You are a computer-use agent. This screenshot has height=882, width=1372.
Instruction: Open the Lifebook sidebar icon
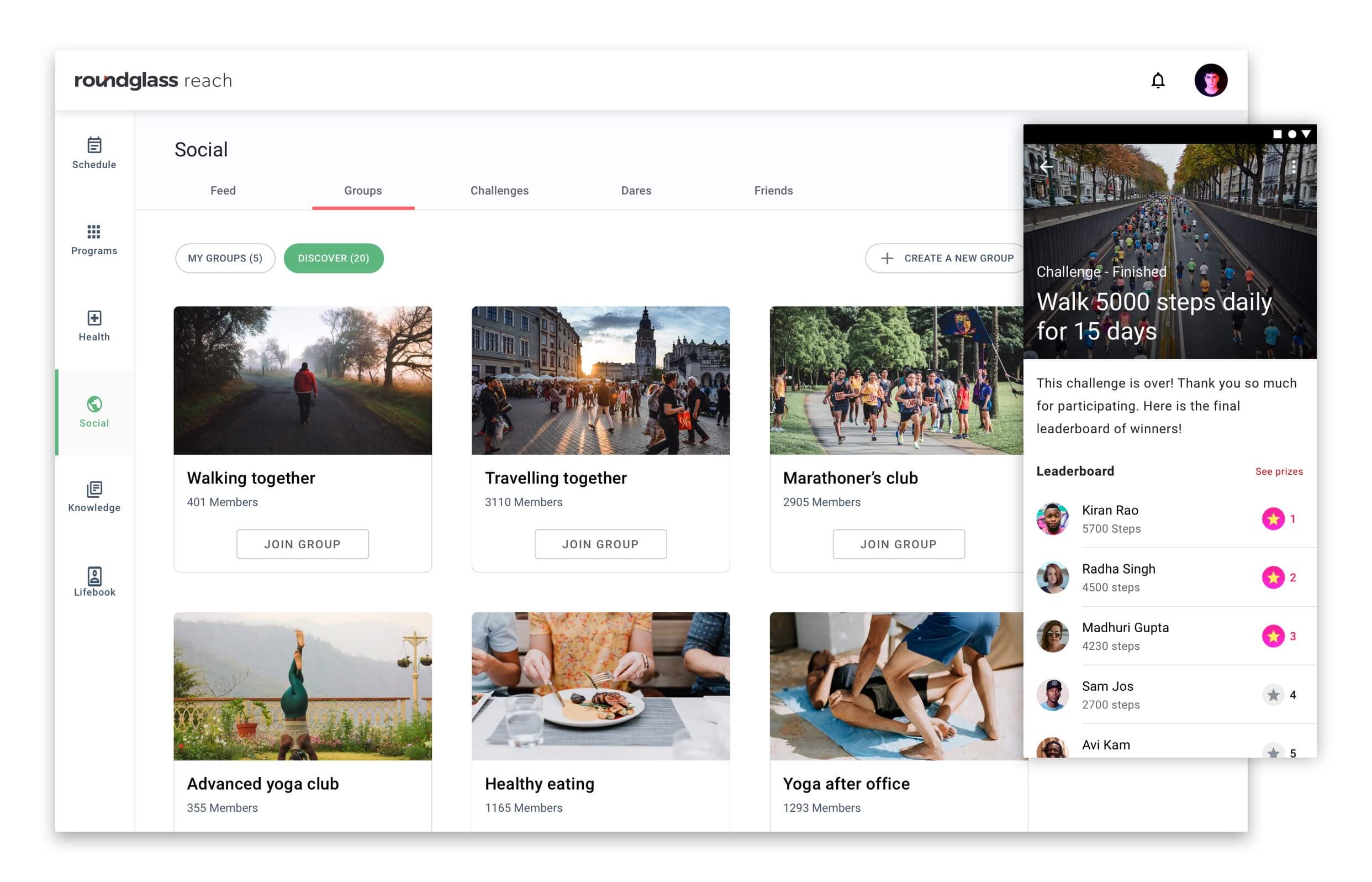coord(94,575)
